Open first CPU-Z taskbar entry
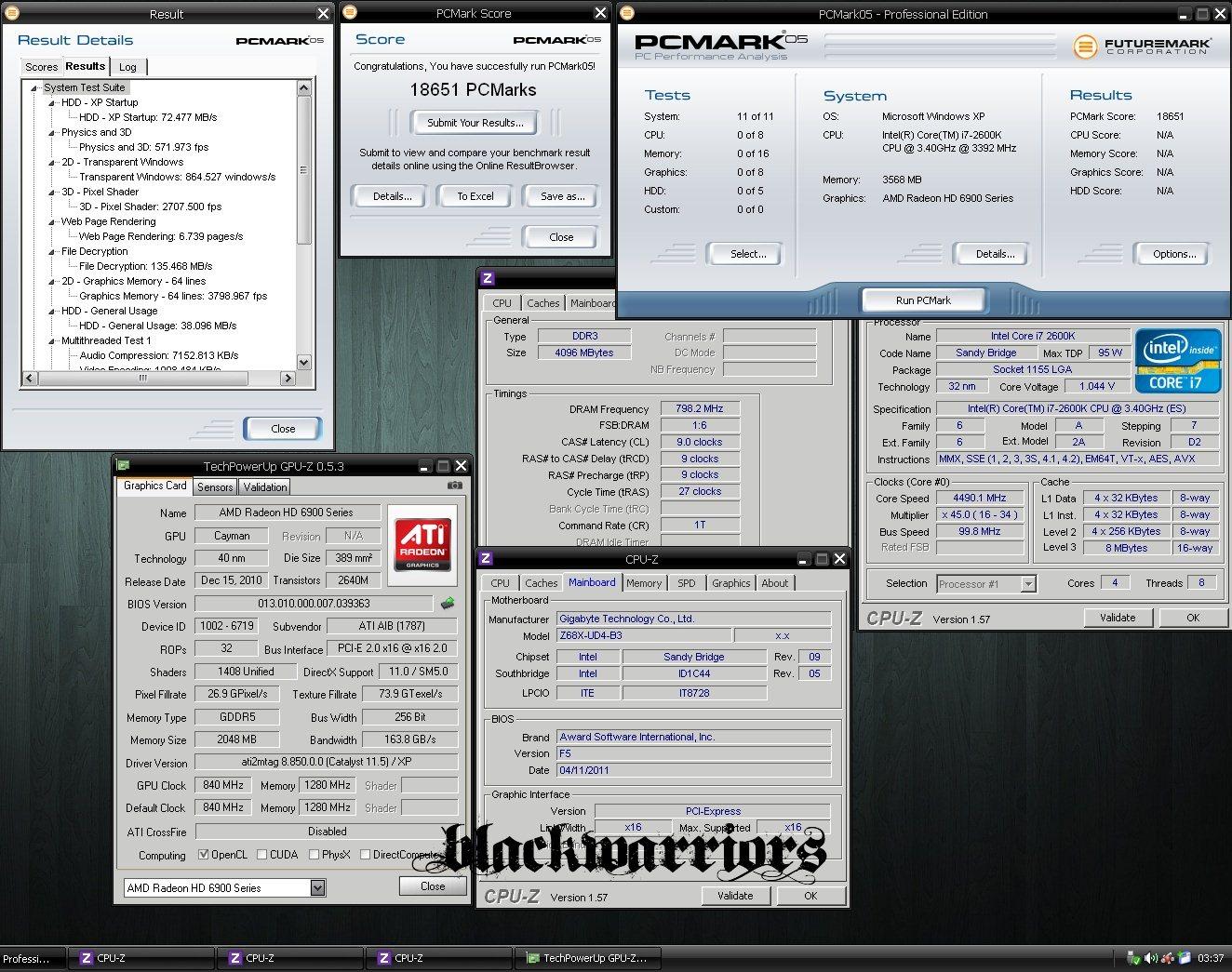This screenshot has height=972, width=1232. point(141,958)
